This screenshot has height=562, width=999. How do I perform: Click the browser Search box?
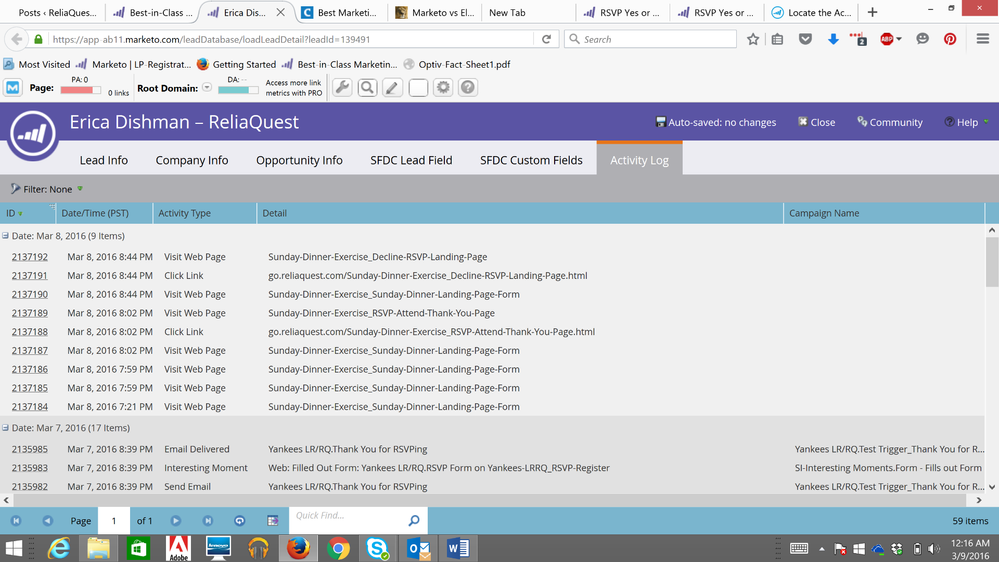[650, 40]
